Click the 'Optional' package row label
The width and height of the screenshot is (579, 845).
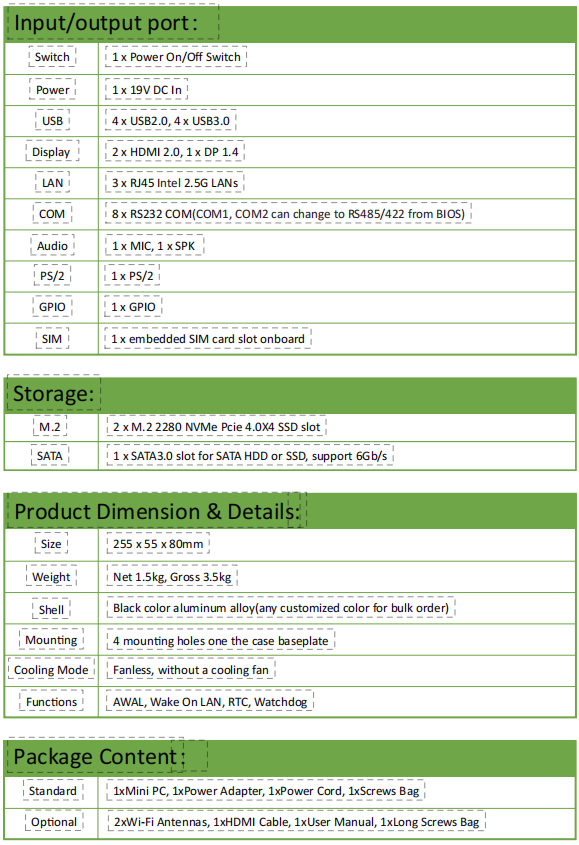click(x=54, y=822)
